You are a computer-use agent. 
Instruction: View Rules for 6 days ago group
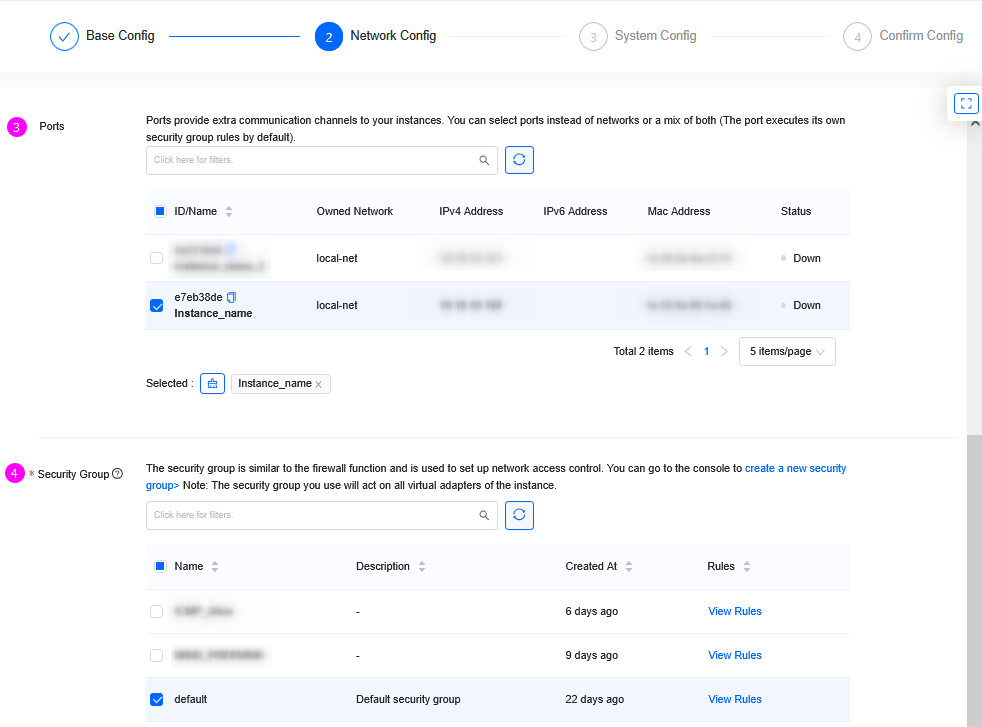735,611
